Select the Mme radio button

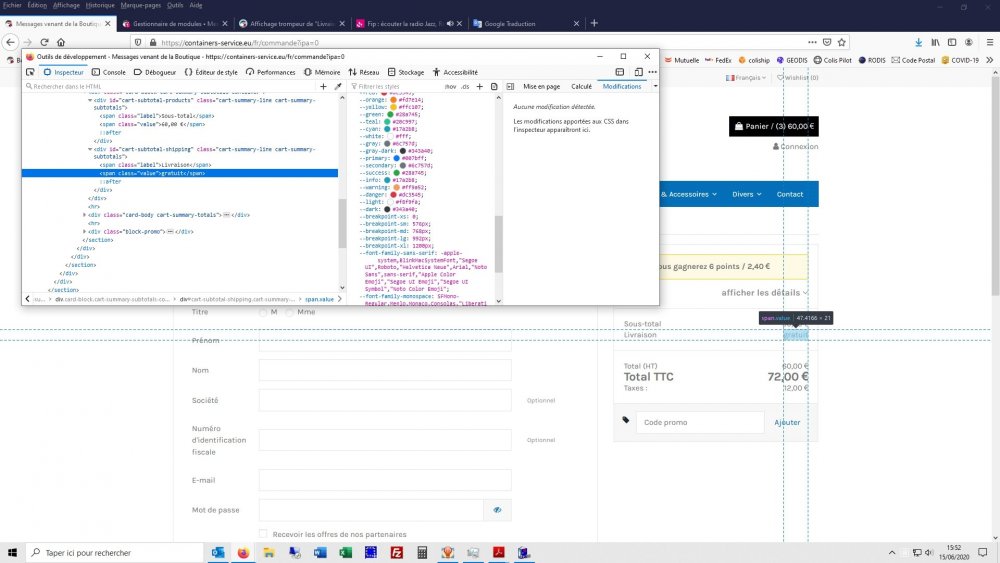pos(290,312)
